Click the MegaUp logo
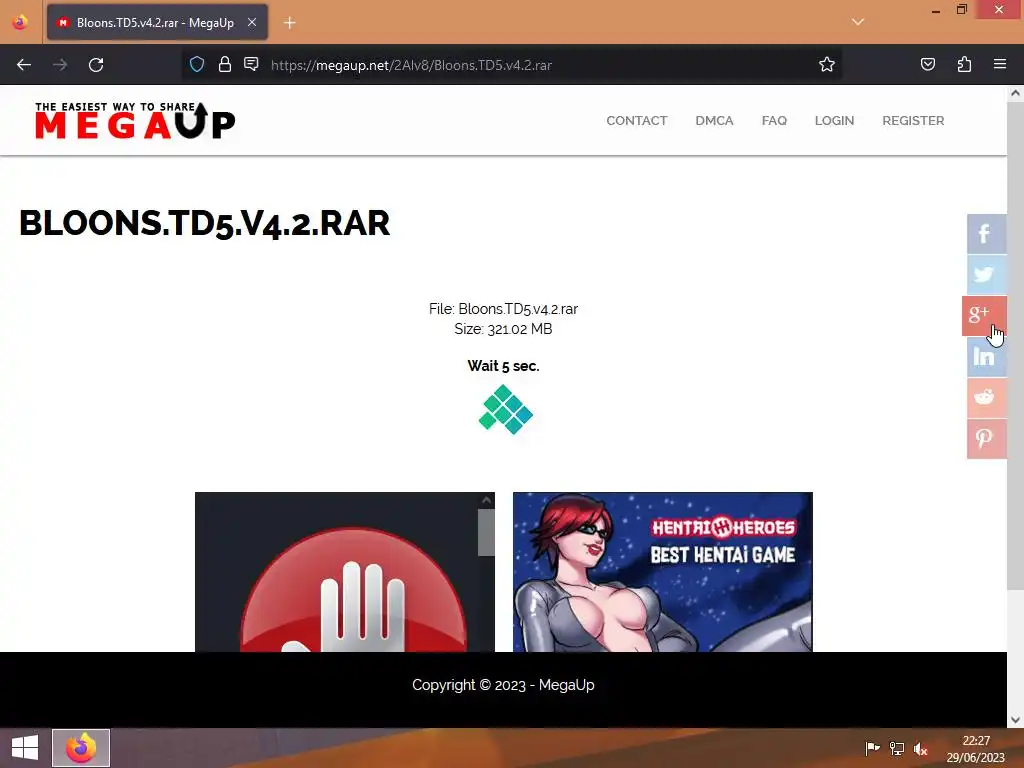1024x768 pixels. [x=135, y=121]
